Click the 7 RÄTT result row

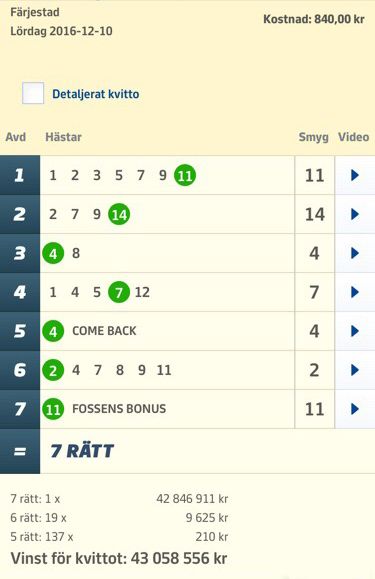coord(188,451)
